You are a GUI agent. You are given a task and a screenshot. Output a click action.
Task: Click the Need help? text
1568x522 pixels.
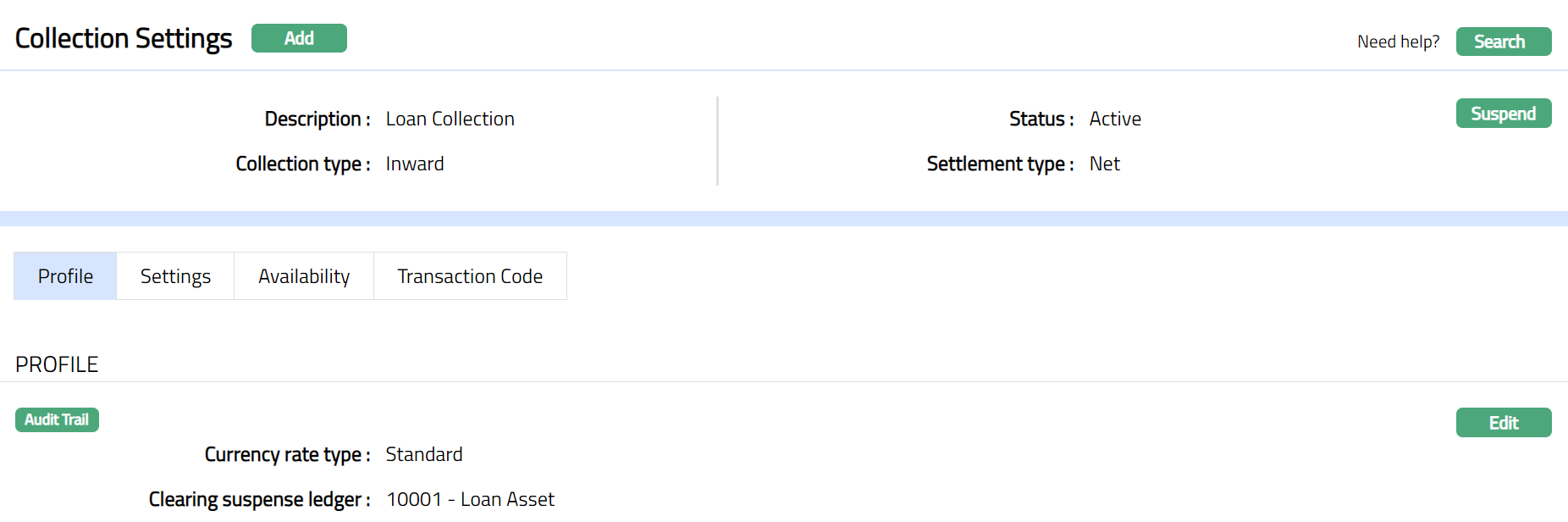click(x=1398, y=42)
